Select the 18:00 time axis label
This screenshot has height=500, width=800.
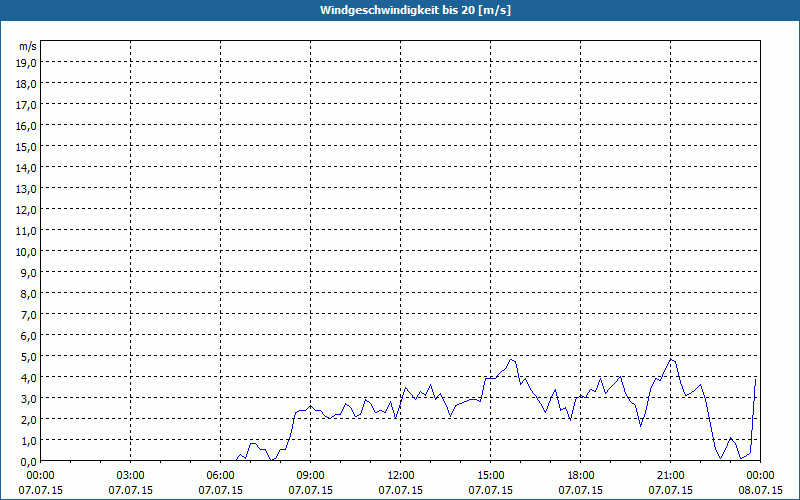click(x=581, y=476)
